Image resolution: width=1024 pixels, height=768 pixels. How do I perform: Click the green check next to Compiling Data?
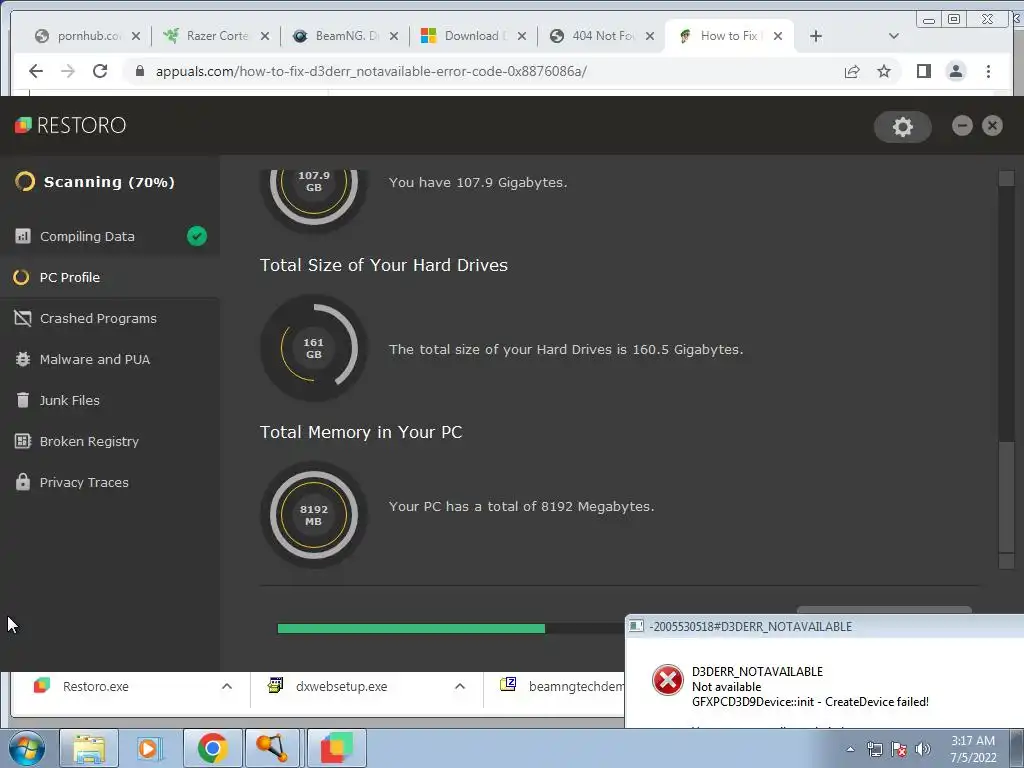pyautogui.click(x=197, y=236)
